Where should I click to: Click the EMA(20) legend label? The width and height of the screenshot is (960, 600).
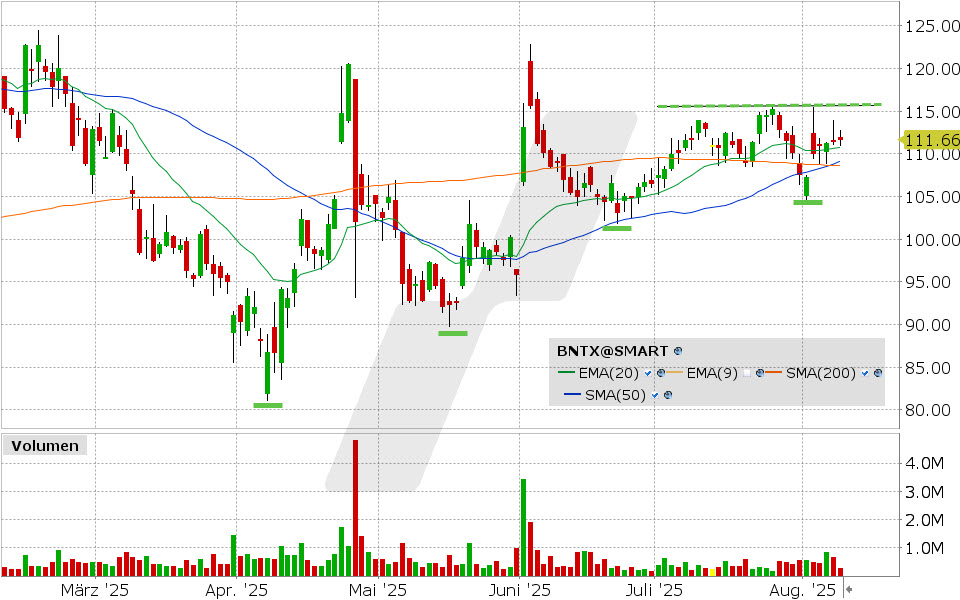pyautogui.click(x=609, y=373)
